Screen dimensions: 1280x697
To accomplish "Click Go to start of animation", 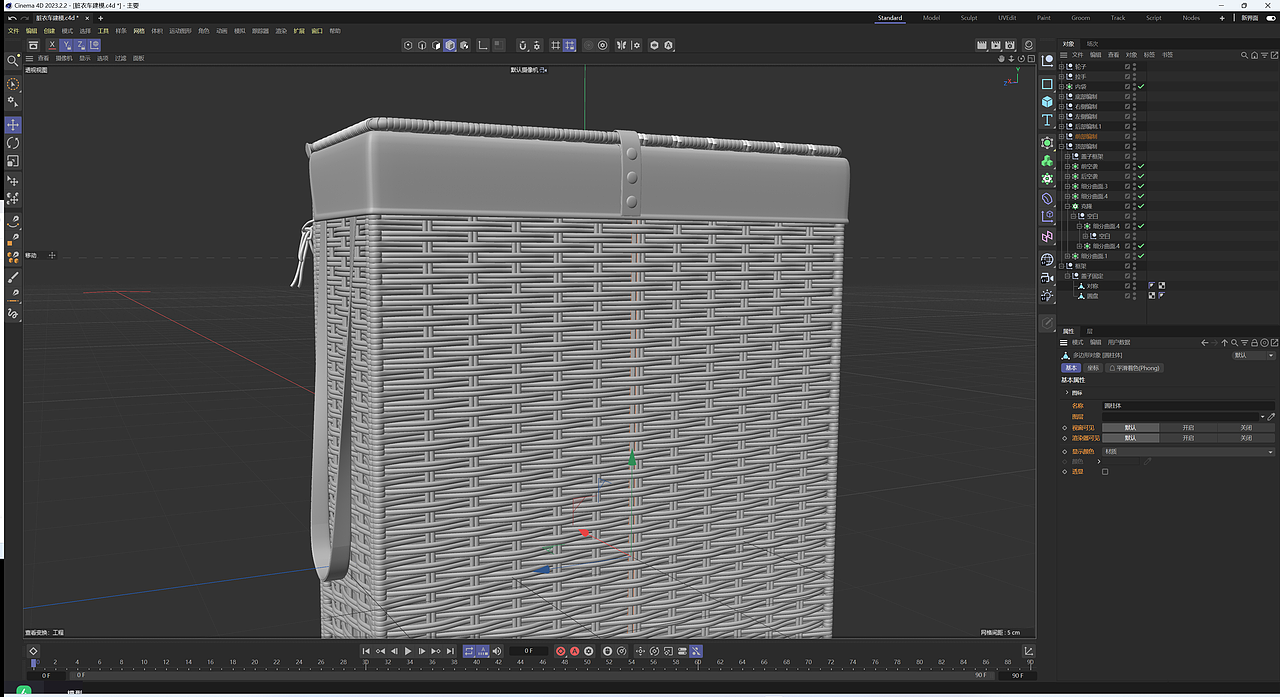I will (366, 651).
